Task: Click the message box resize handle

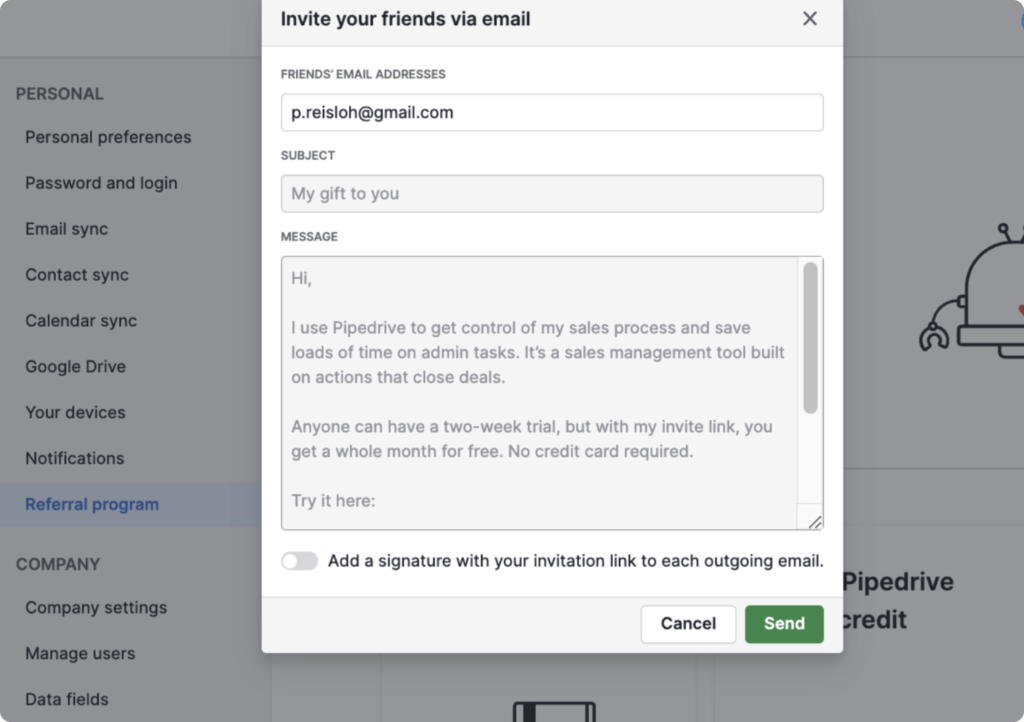Action: 814,522
